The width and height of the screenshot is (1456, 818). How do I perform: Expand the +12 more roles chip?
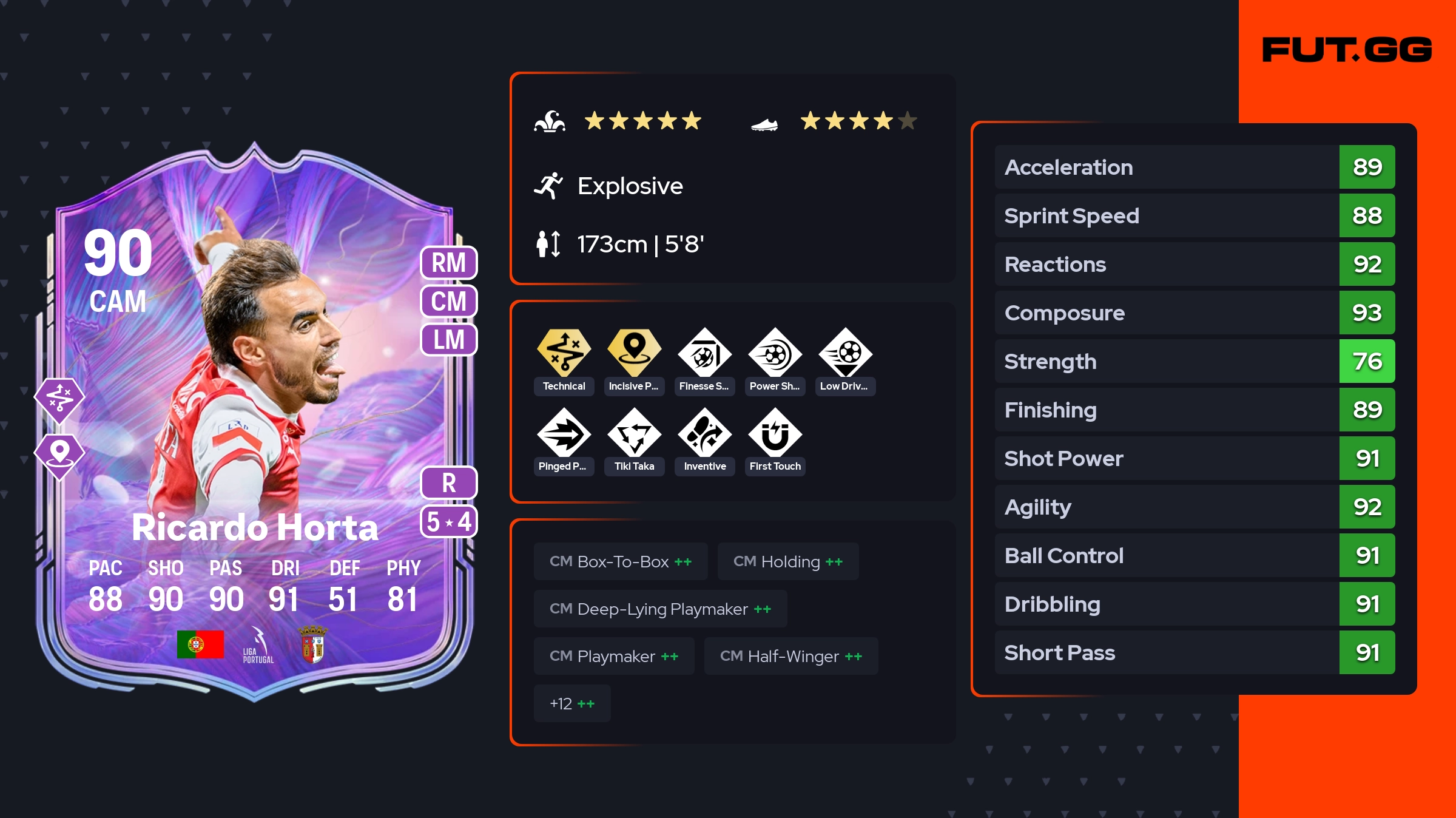[572, 703]
